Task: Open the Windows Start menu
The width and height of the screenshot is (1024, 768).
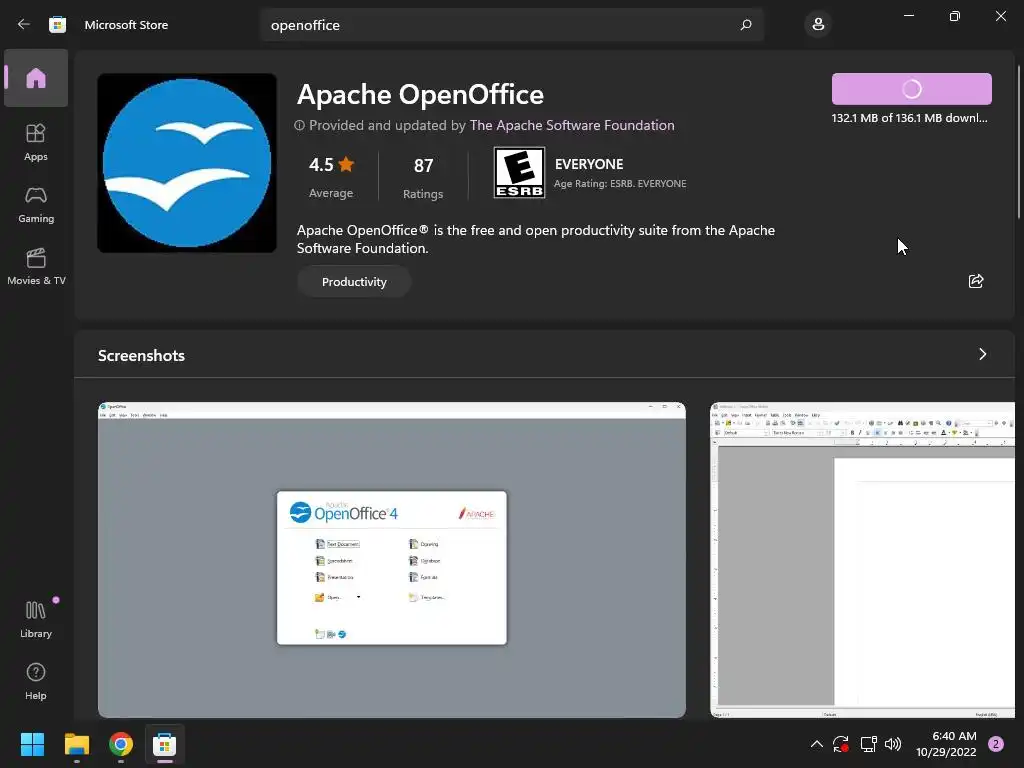Action: (x=32, y=744)
